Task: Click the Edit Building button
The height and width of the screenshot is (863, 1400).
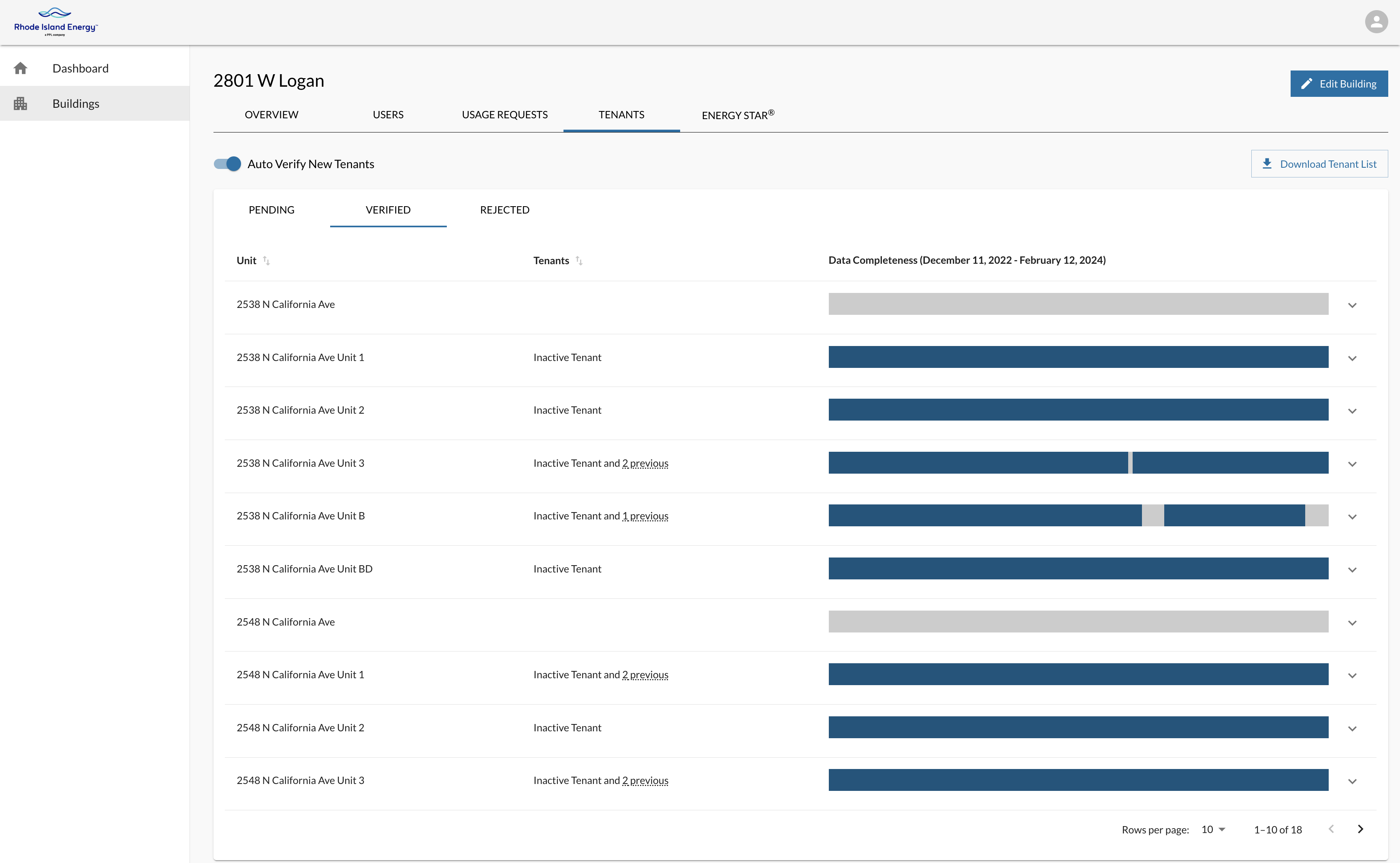Action: pyautogui.click(x=1338, y=84)
